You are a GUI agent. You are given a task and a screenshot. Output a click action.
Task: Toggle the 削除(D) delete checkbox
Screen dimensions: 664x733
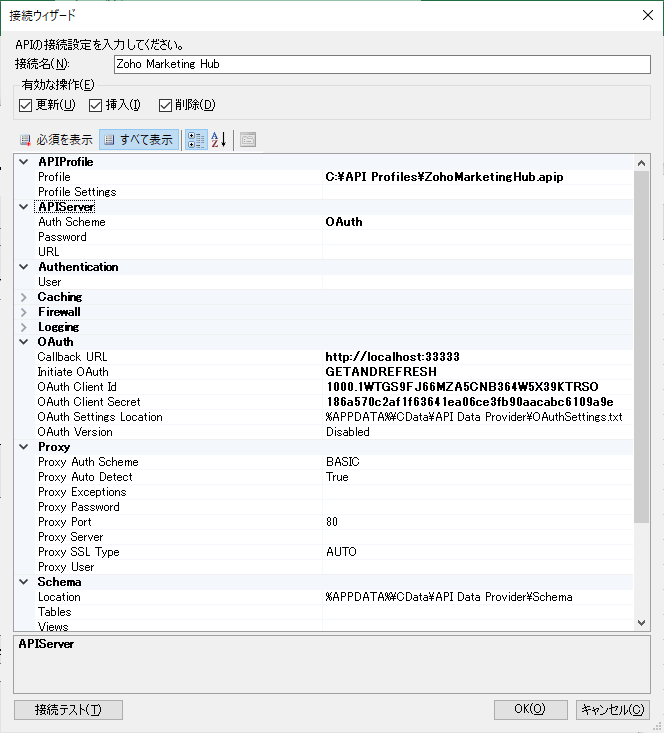pos(165,105)
